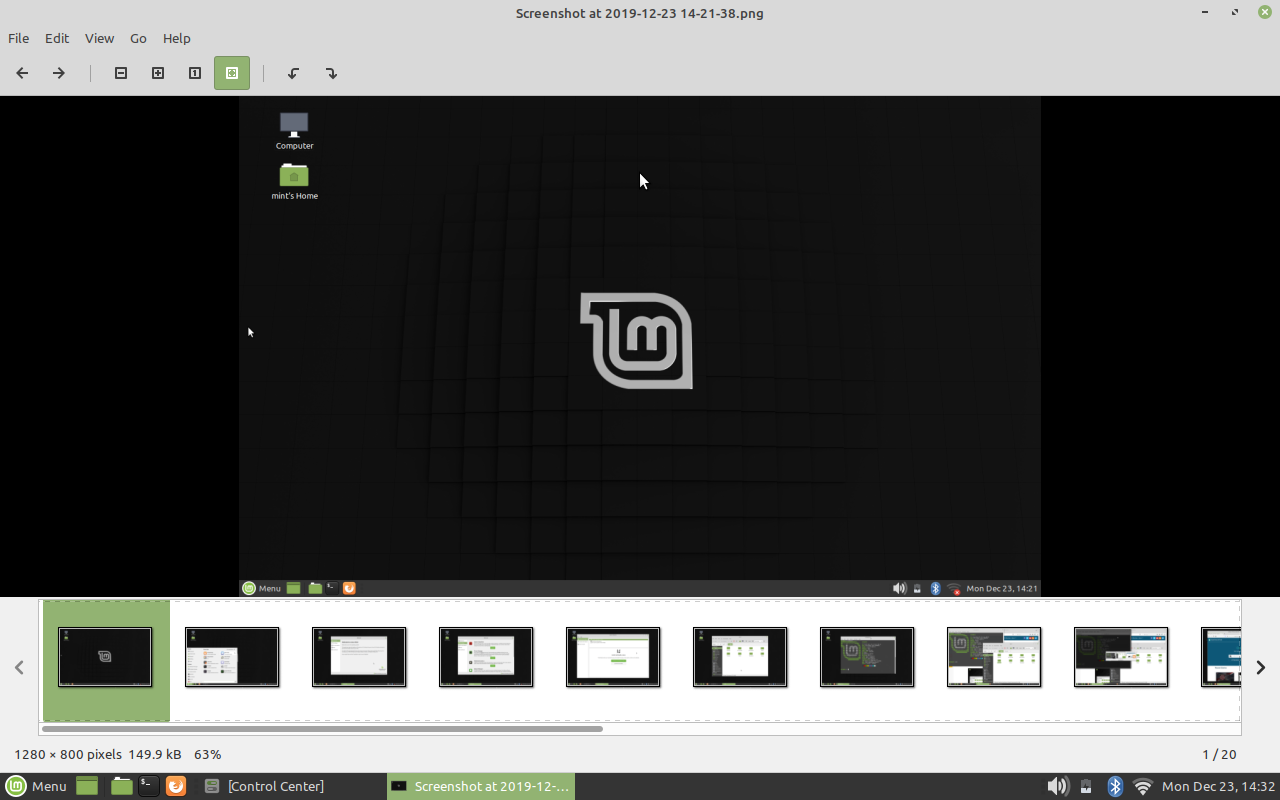Open the Bluetooth tray icon
The image size is (1280, 800).
pos(1114,786)
